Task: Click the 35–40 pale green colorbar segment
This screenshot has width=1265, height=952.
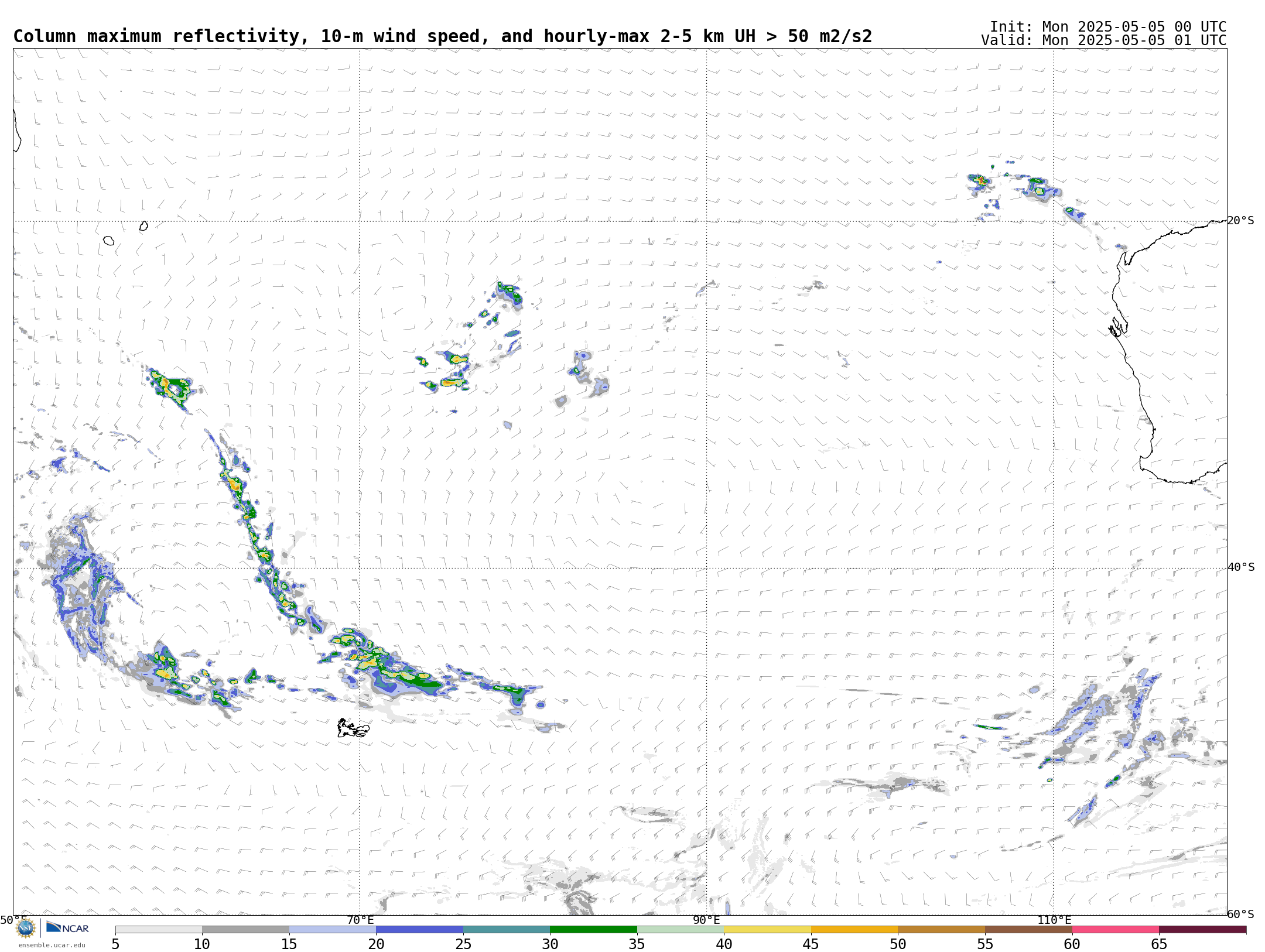Action: coord(681,930)
